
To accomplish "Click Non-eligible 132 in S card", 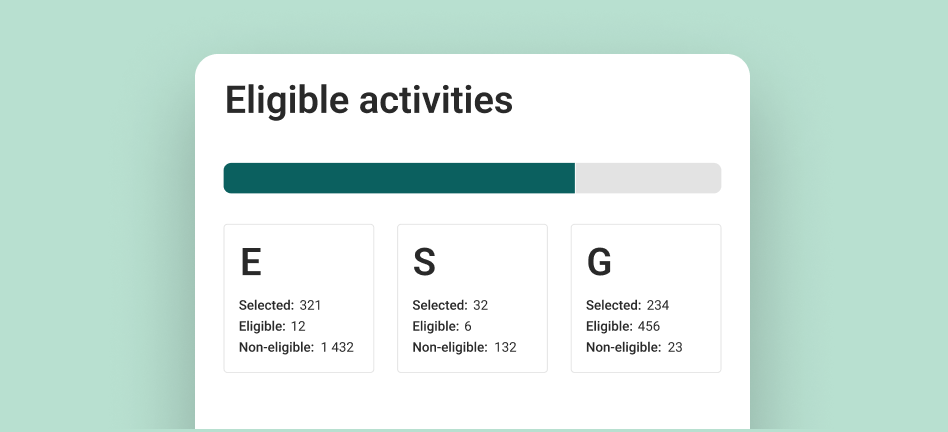I will click(466, 347).
